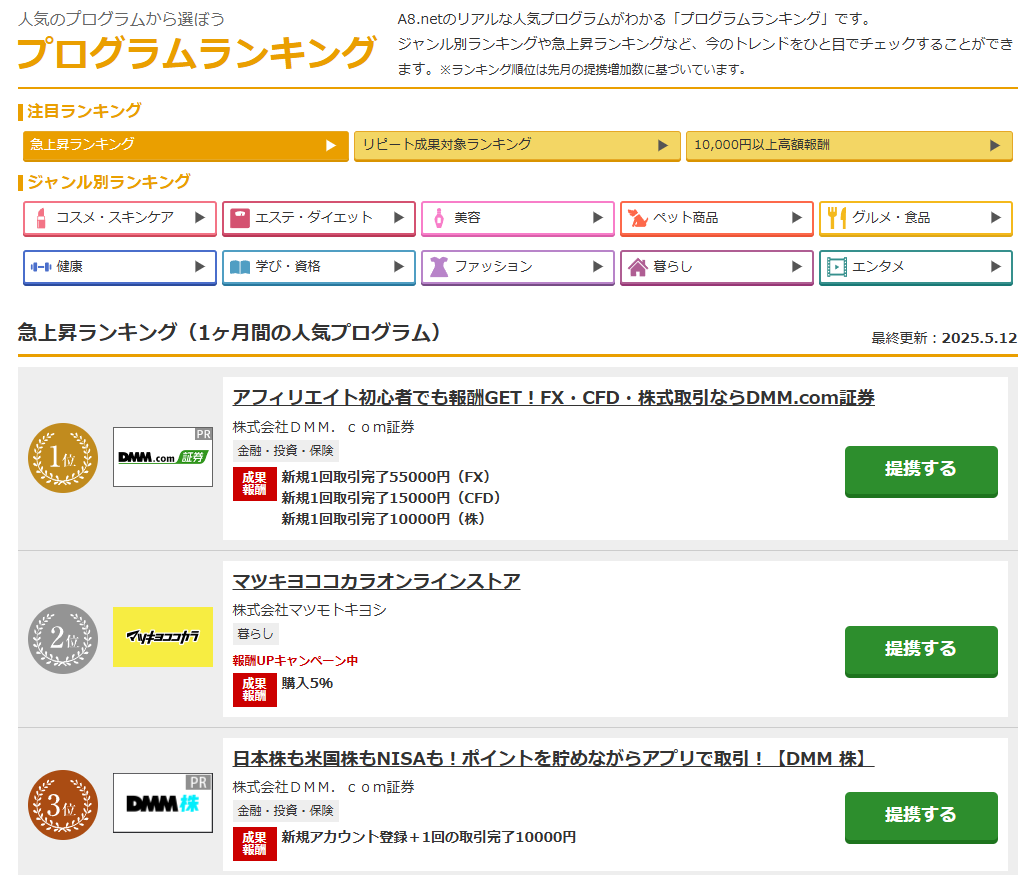Open the ペット商品 genre ranking
Image resolution: width=1025 pixels, height=875 pixels.
716,218
